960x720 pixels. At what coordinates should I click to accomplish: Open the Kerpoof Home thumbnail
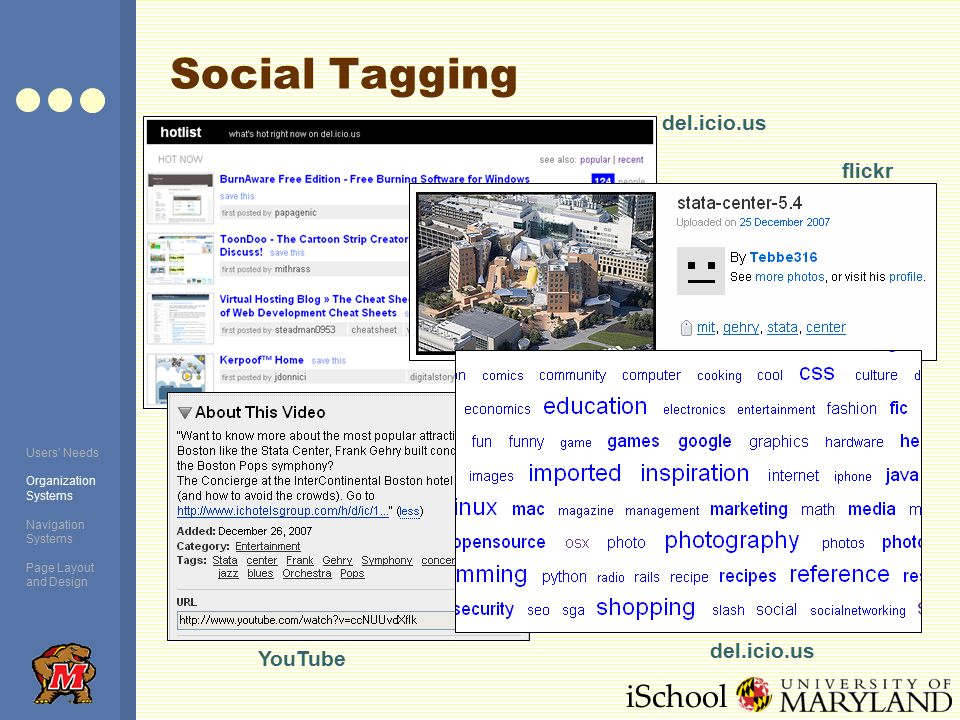coord(180,378)
